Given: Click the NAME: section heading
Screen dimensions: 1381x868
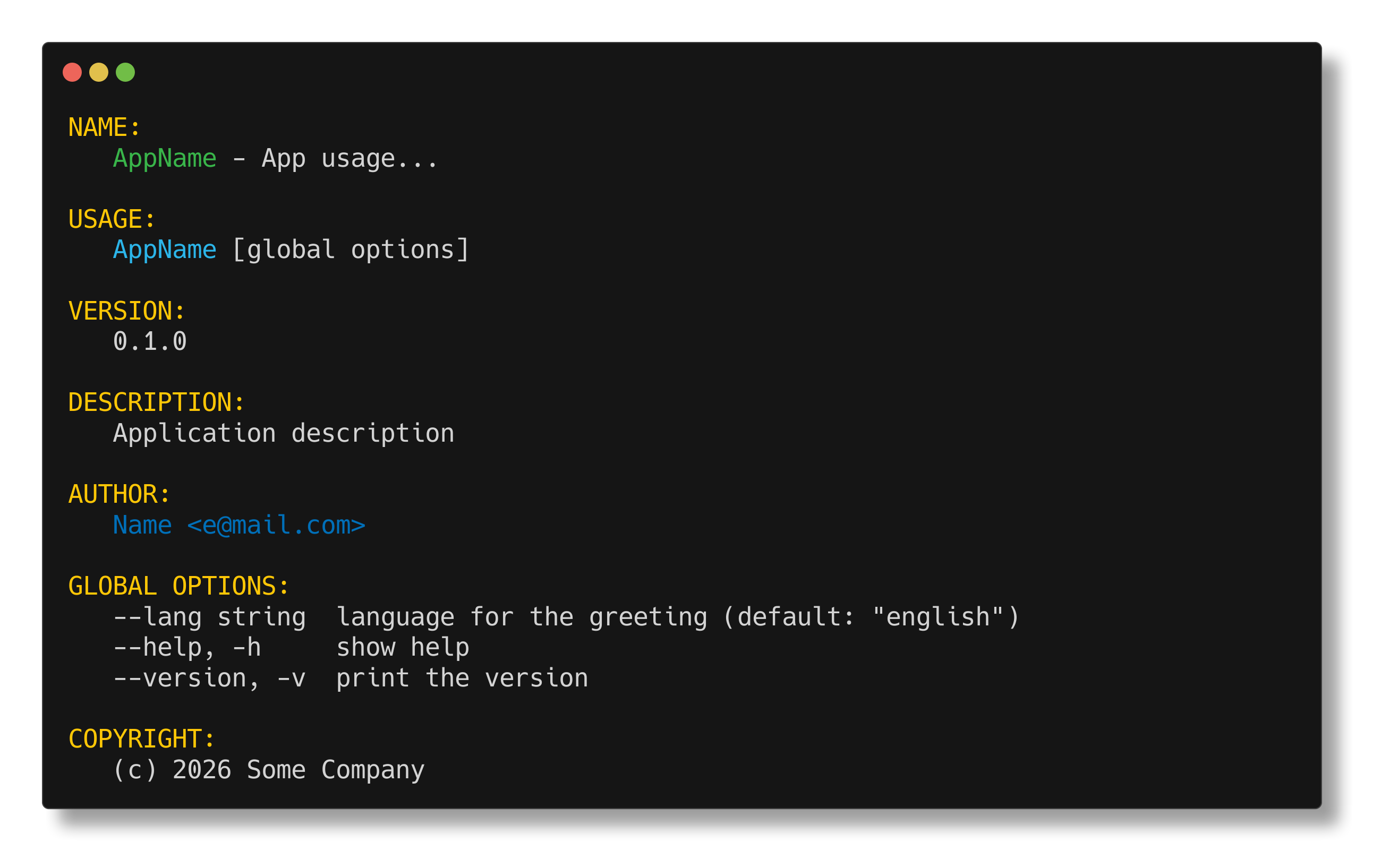Looking at the screenshot, I should tap(104, 127).
